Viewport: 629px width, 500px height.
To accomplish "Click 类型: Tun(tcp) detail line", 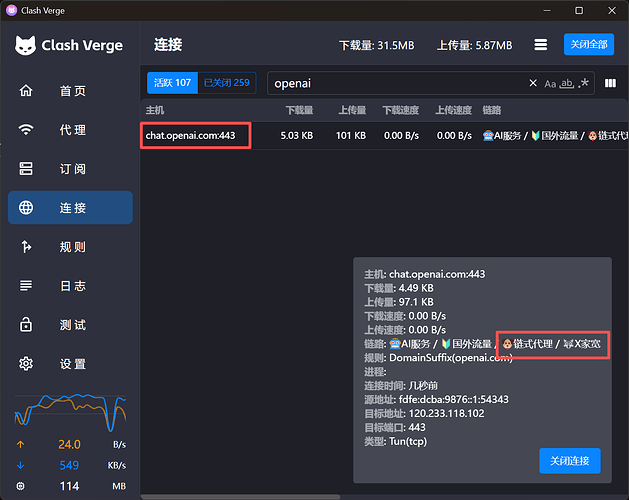I will coord(395,441).
